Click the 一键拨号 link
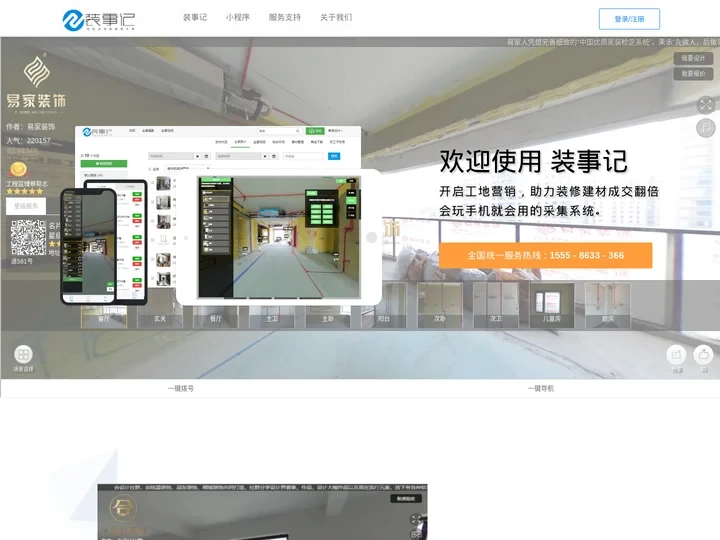Image resolution: width=720 pixels, height=540 pixels. (181, 388)
